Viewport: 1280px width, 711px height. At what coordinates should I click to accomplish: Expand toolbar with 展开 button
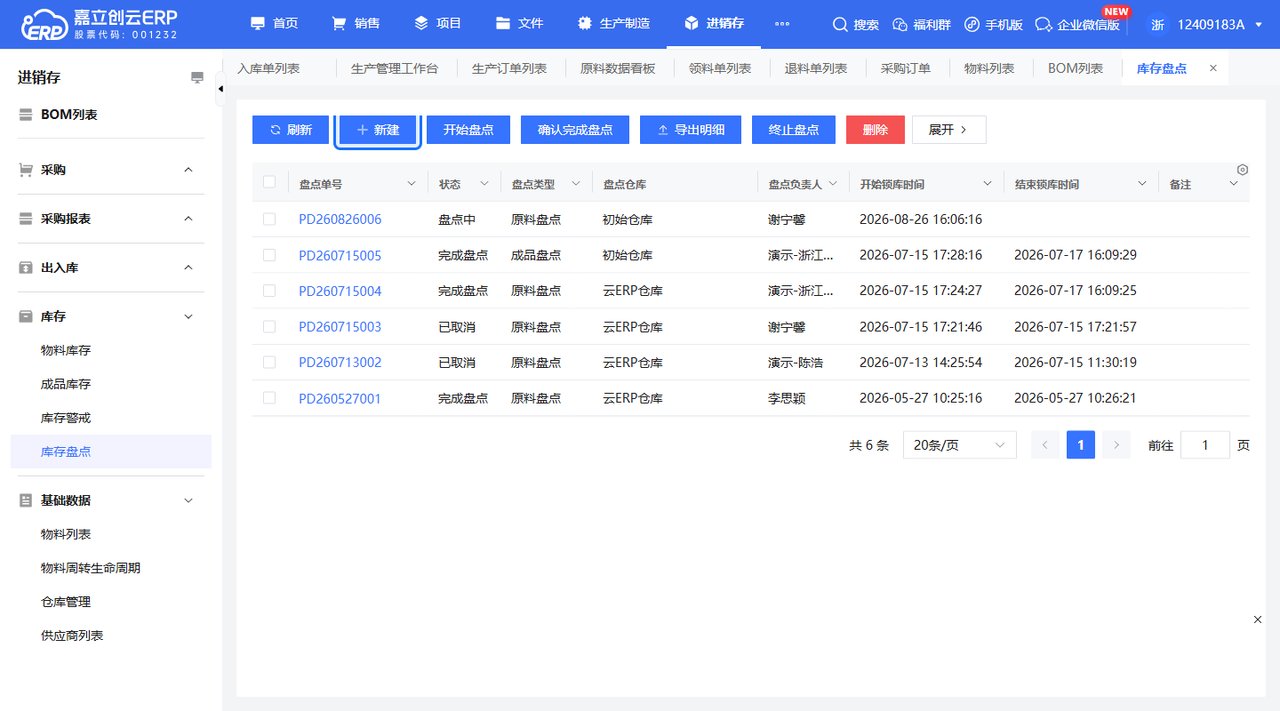pos(949,130)
